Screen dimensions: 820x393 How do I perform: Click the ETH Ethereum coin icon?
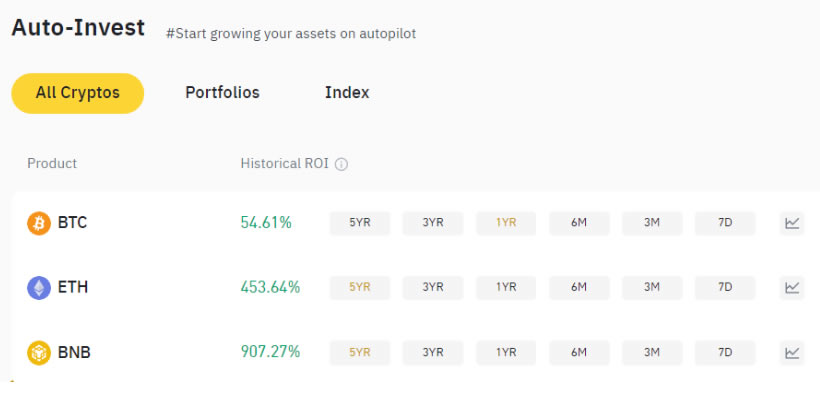point(39,288)
